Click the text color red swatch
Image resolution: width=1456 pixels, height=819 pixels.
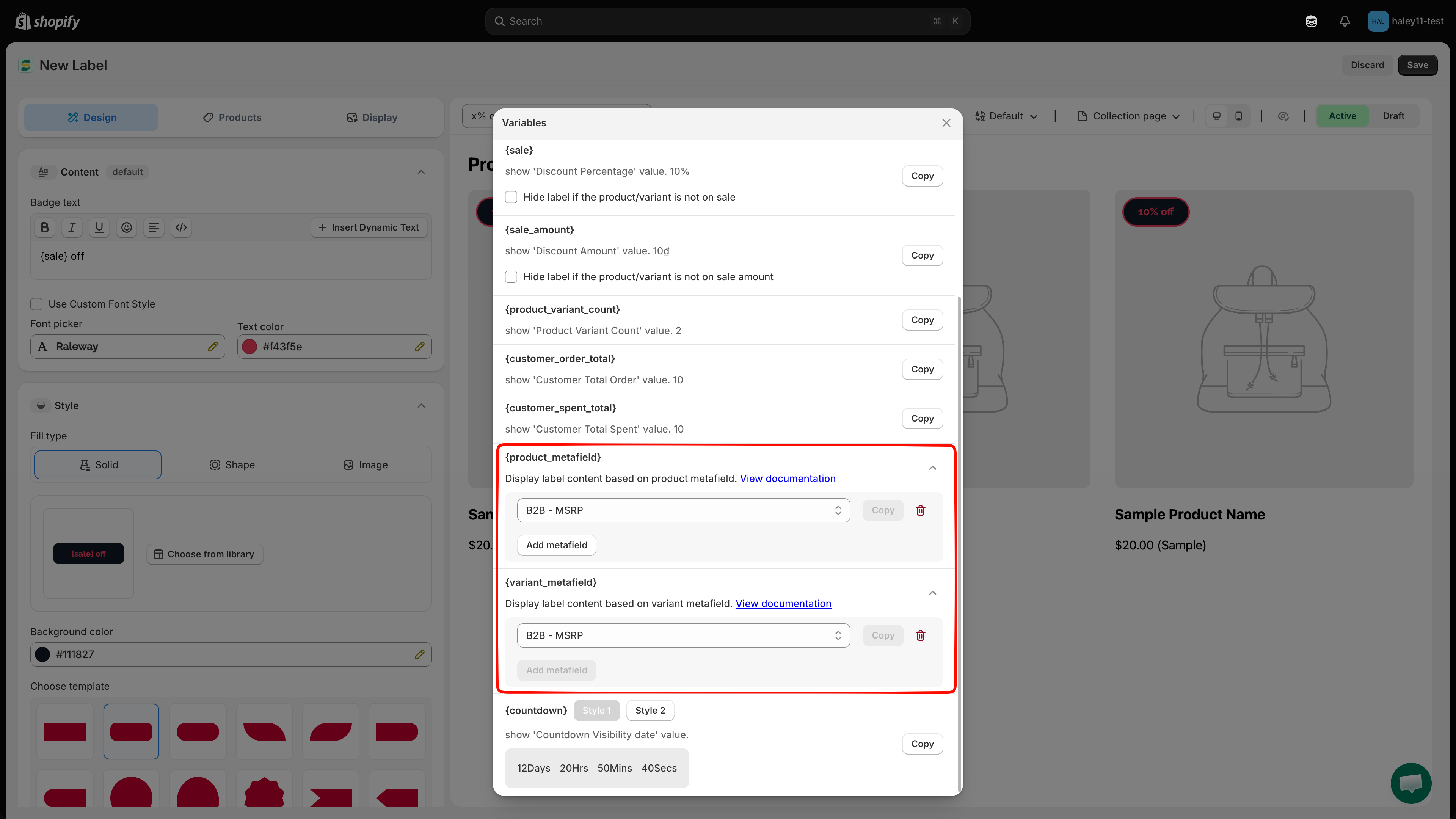tap(249, 347)
